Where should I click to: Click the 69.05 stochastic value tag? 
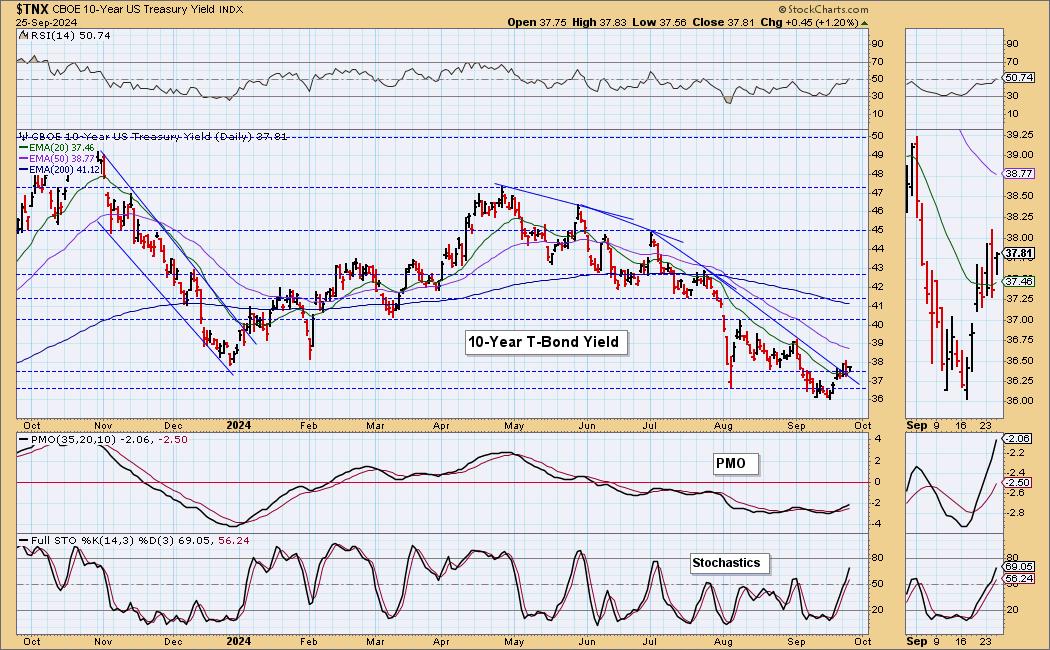pos(1019,566)
